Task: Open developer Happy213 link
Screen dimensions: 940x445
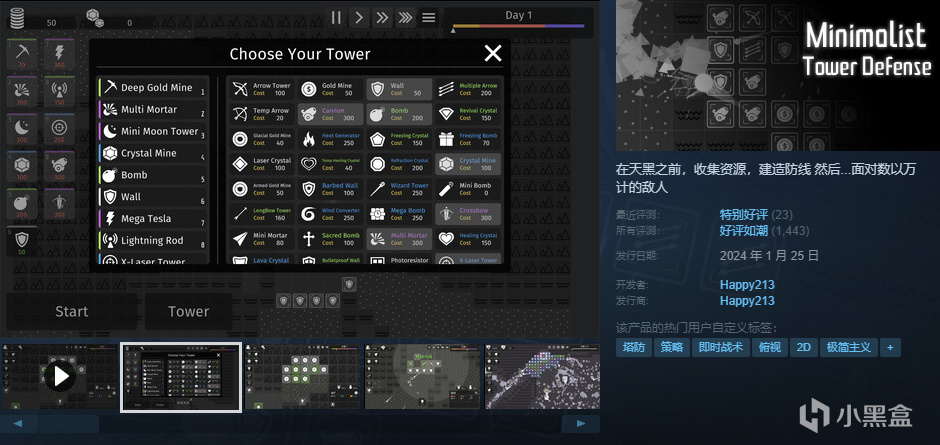Action: [747, 285]
